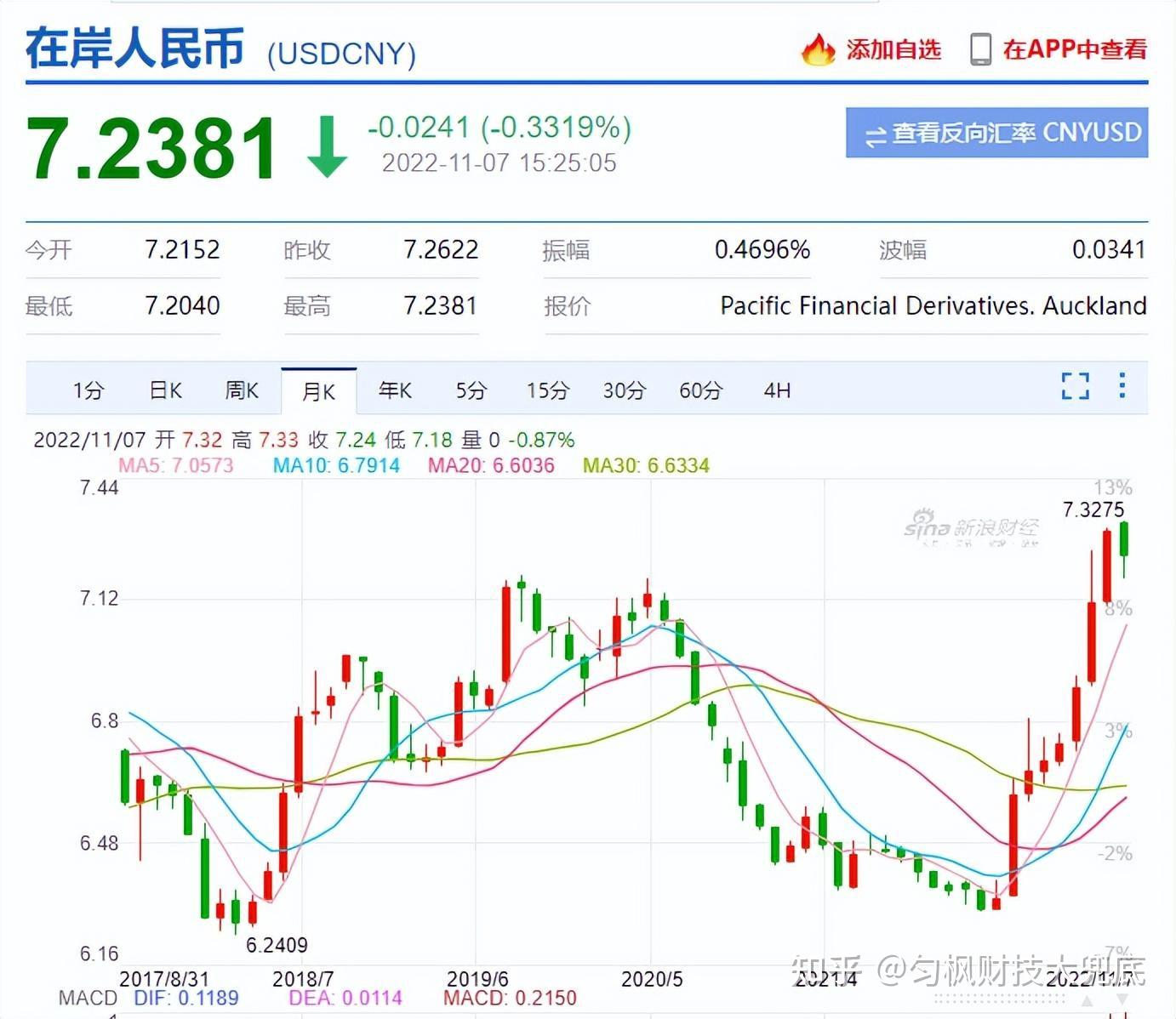Screen dimensions: 1176x1019
Task: Click the 振幅 value 0.4696%
Action: 762,249
